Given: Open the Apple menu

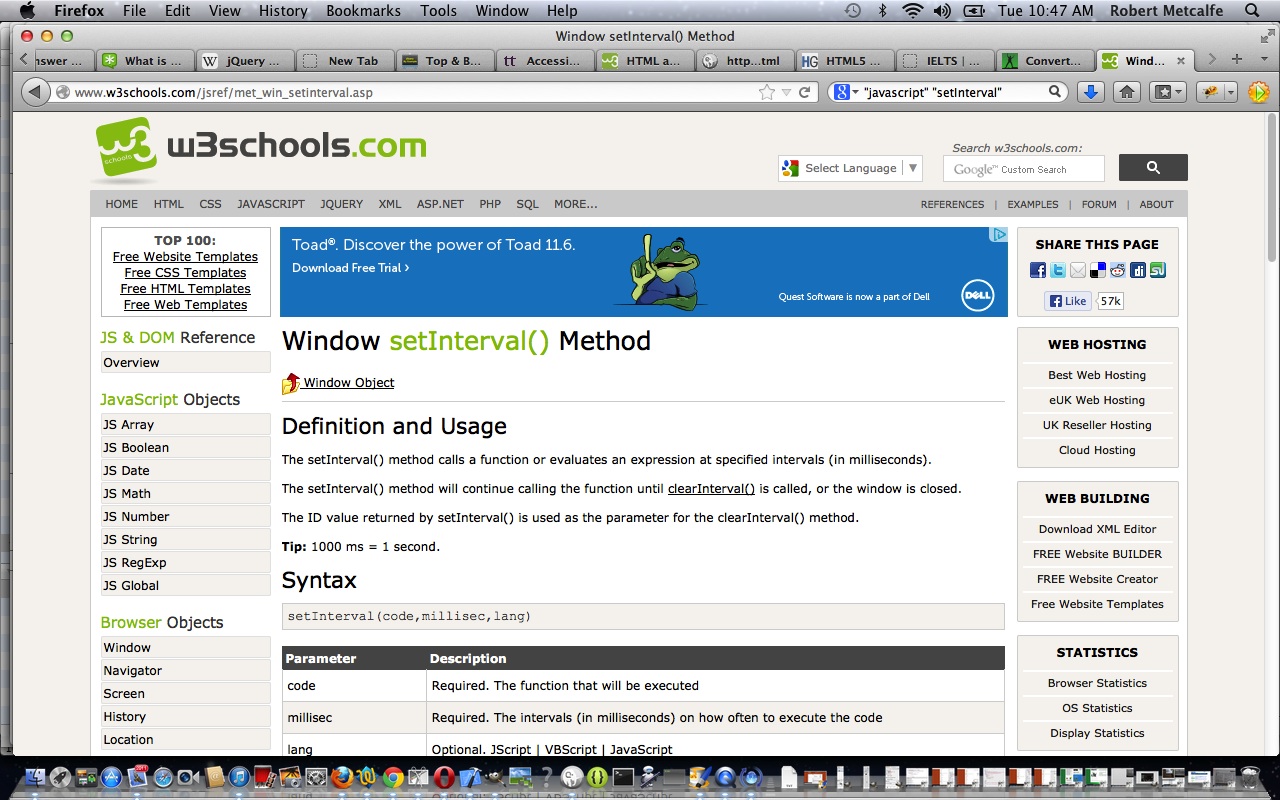Looking at the screenshot, I should click(27, 11).
